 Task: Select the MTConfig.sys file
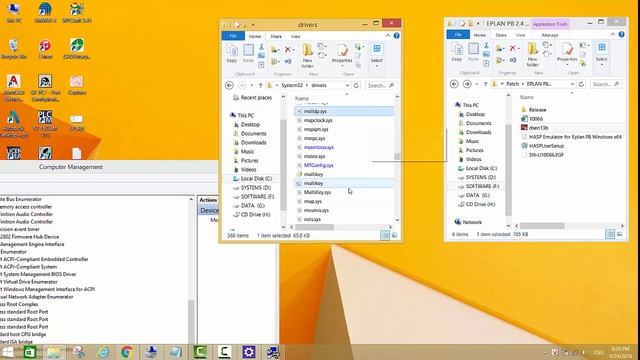[318, 165]
